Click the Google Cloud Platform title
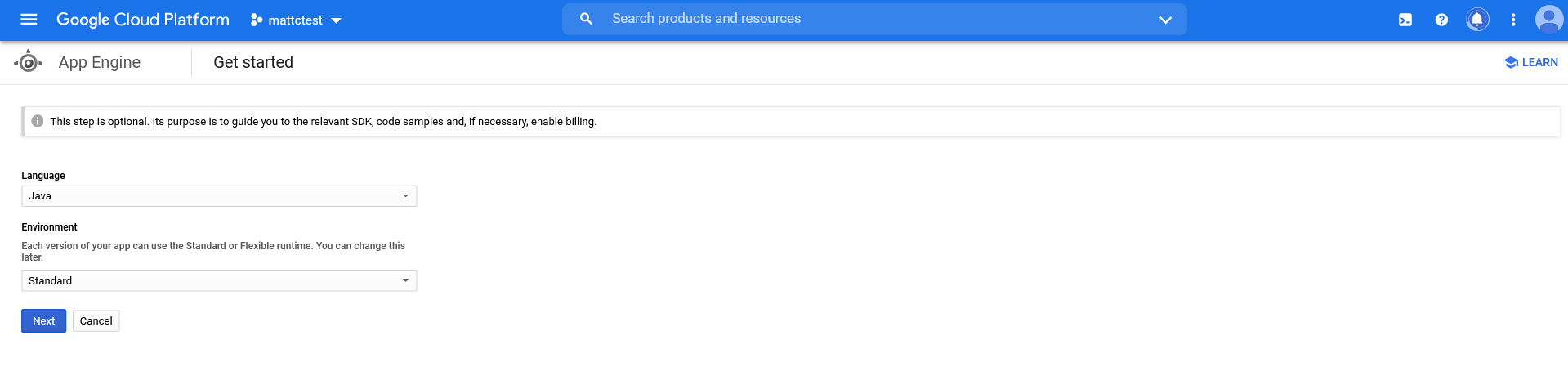This screenshot has height=376, width=1568. pyautogui.click(x=143, y=20)
